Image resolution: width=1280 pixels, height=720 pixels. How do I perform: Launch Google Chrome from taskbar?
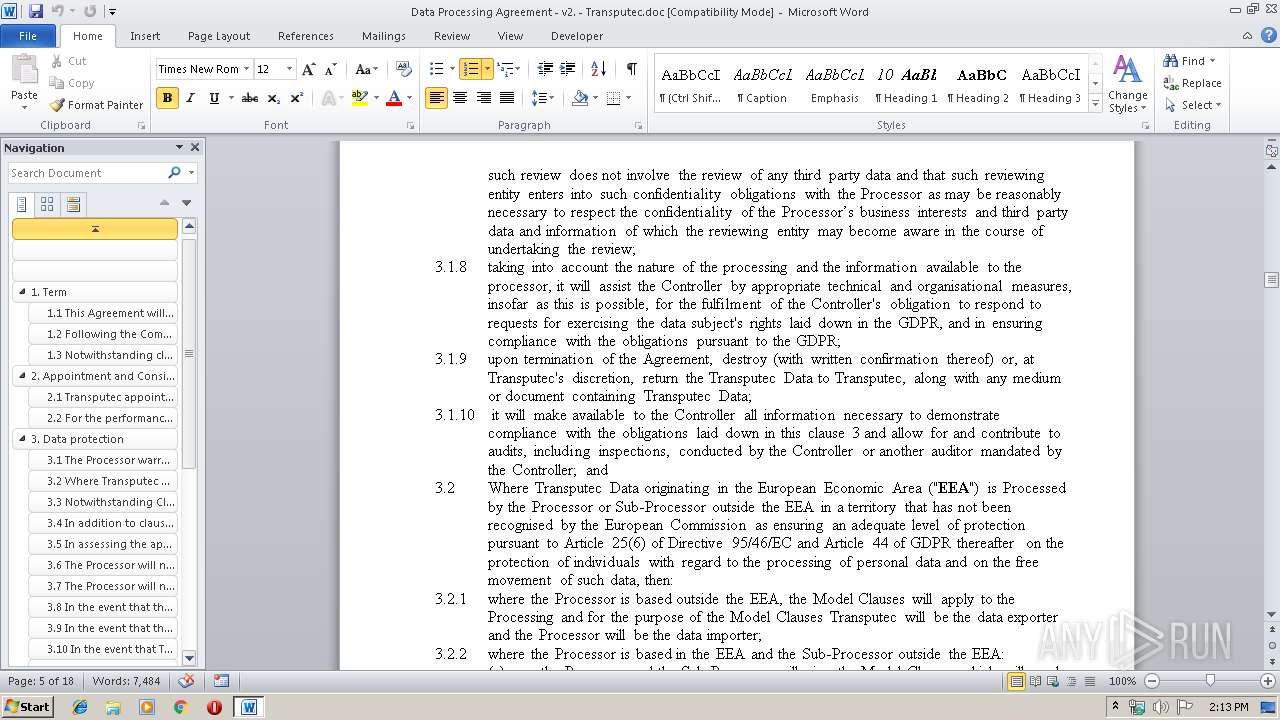tap(180, 707)
